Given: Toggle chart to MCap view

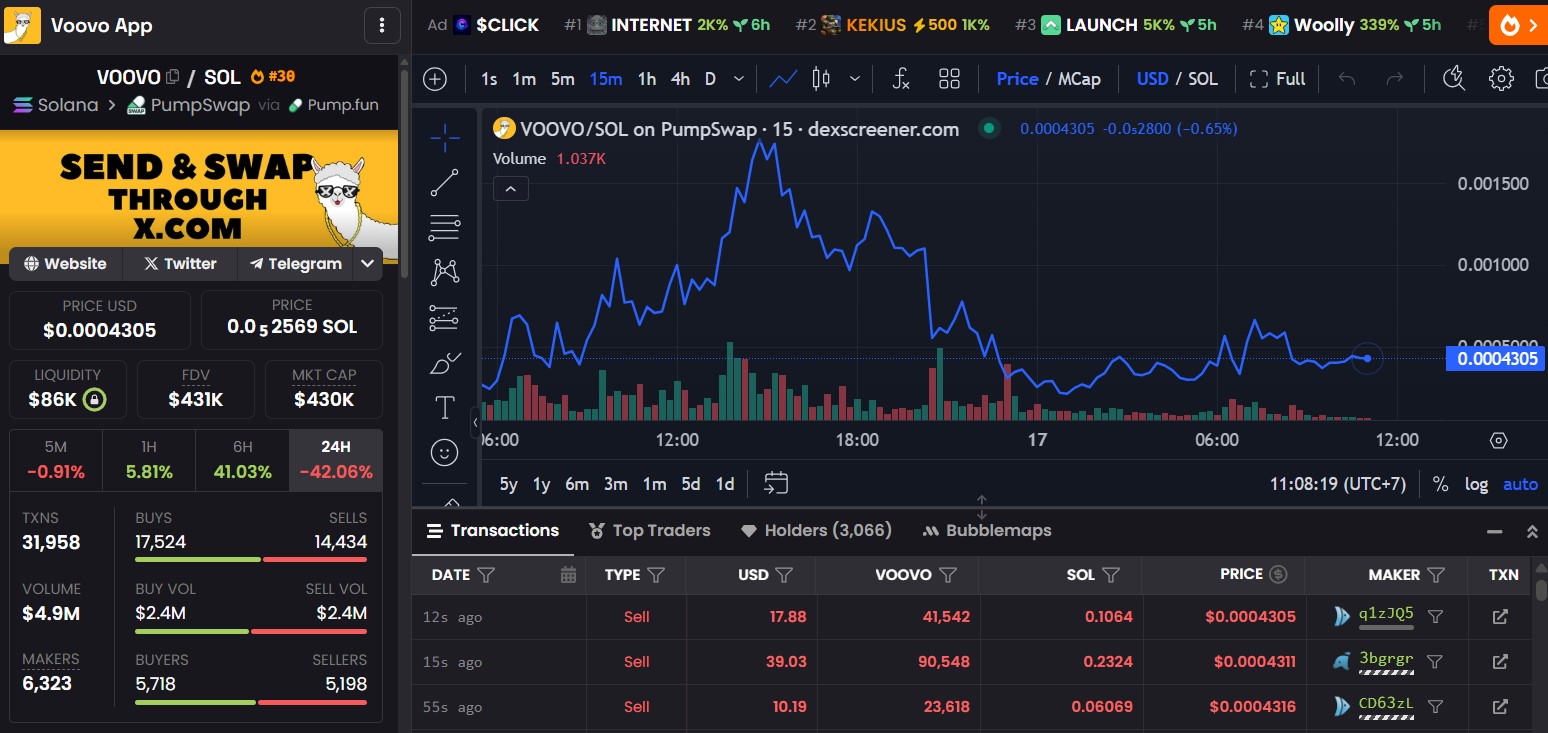Looking at the screenshot, I should click(1079, 79).
